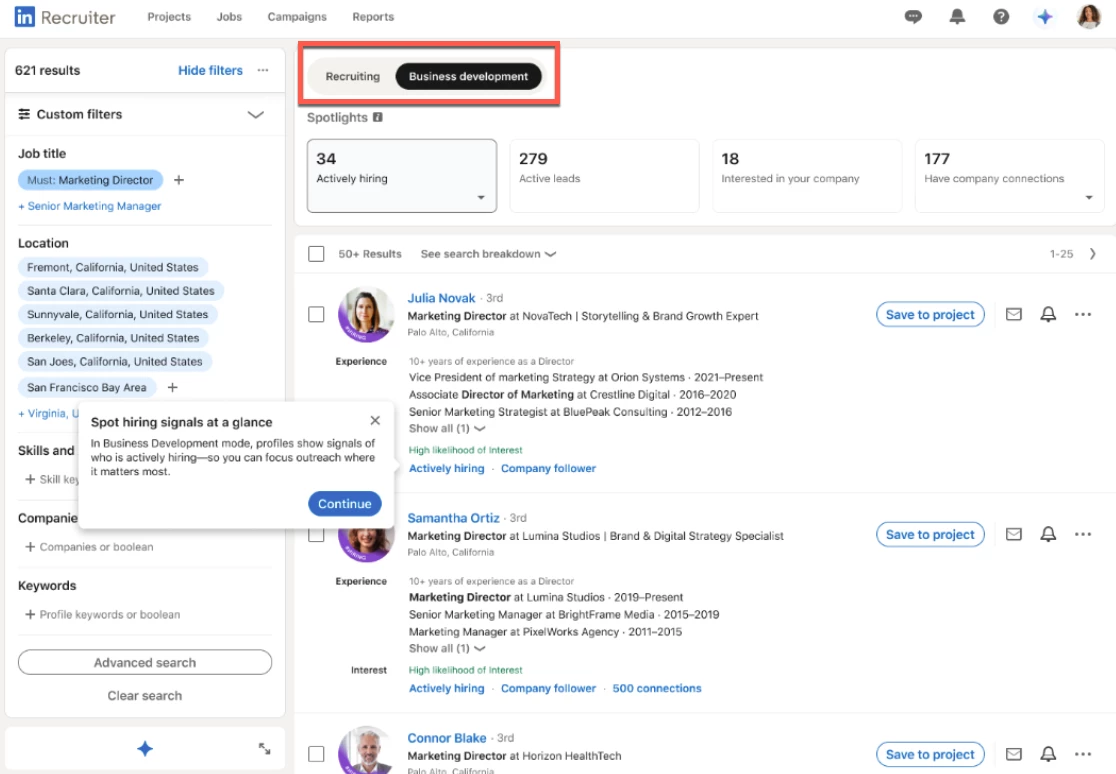The height and width of the screenshot is (774, 1116).
Task: Open more actions for Julia Novak
Action: click(x=1083, y=314)
